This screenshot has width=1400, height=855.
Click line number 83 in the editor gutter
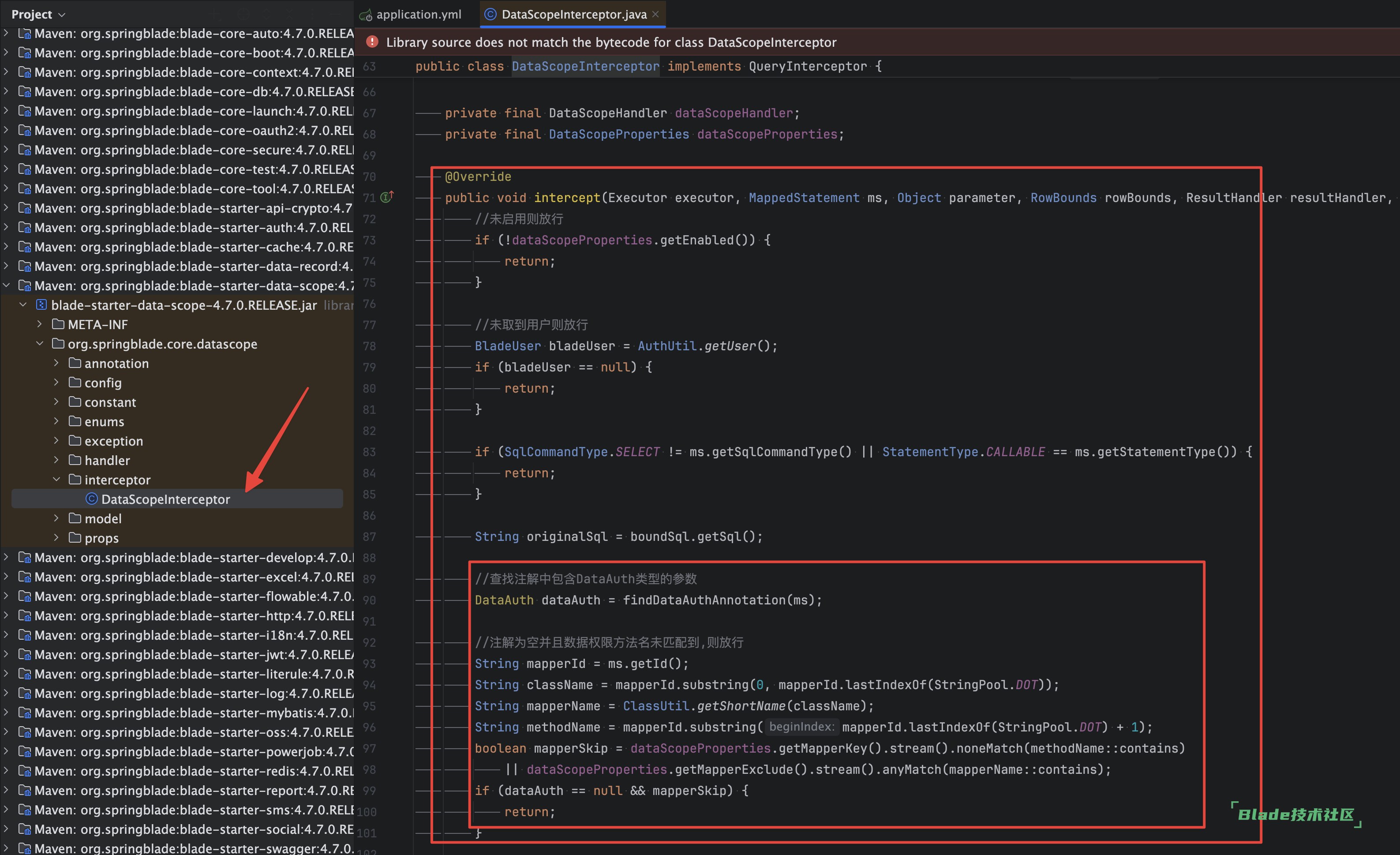coord(369,452)
